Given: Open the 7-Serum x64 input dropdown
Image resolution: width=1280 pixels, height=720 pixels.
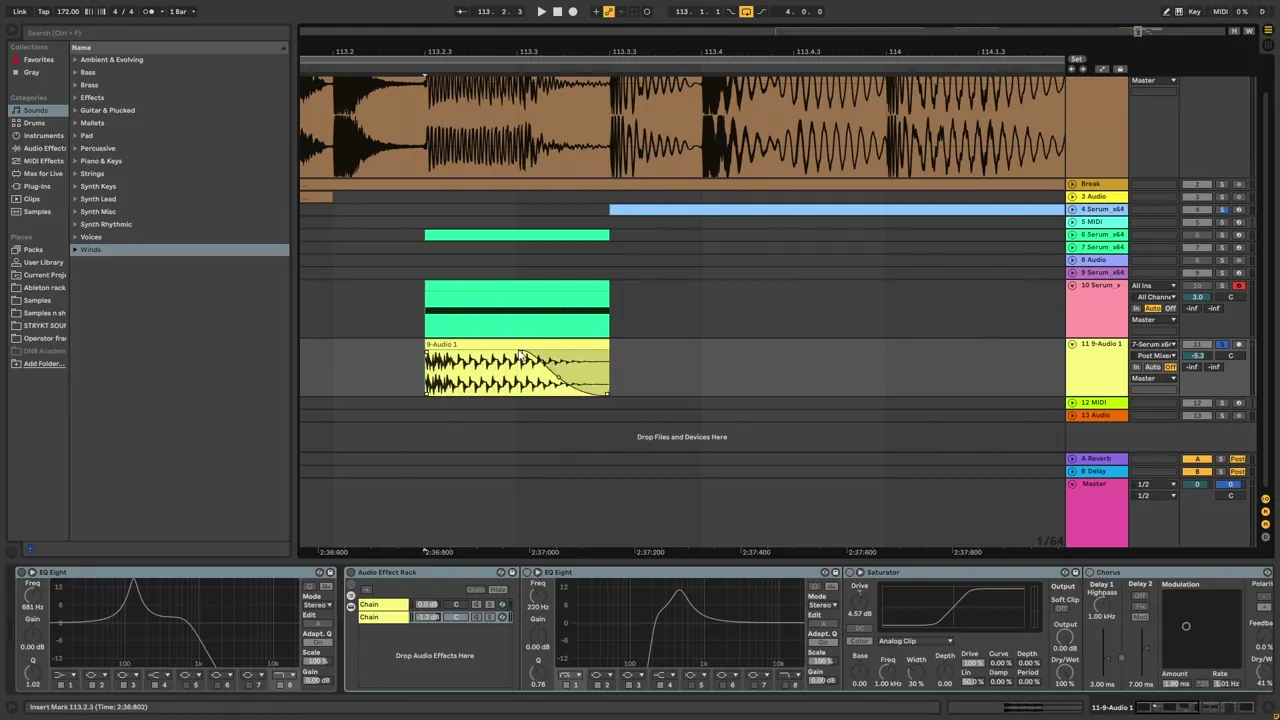Looking at the screenshot, I should 1154,344.
